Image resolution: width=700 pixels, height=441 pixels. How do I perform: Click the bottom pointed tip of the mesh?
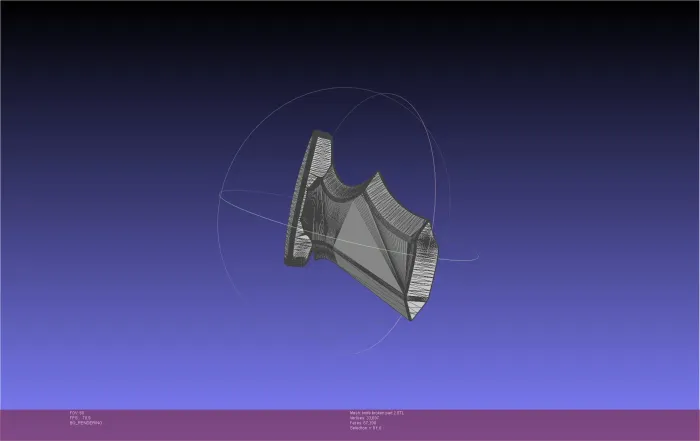(x=411, y=318)
